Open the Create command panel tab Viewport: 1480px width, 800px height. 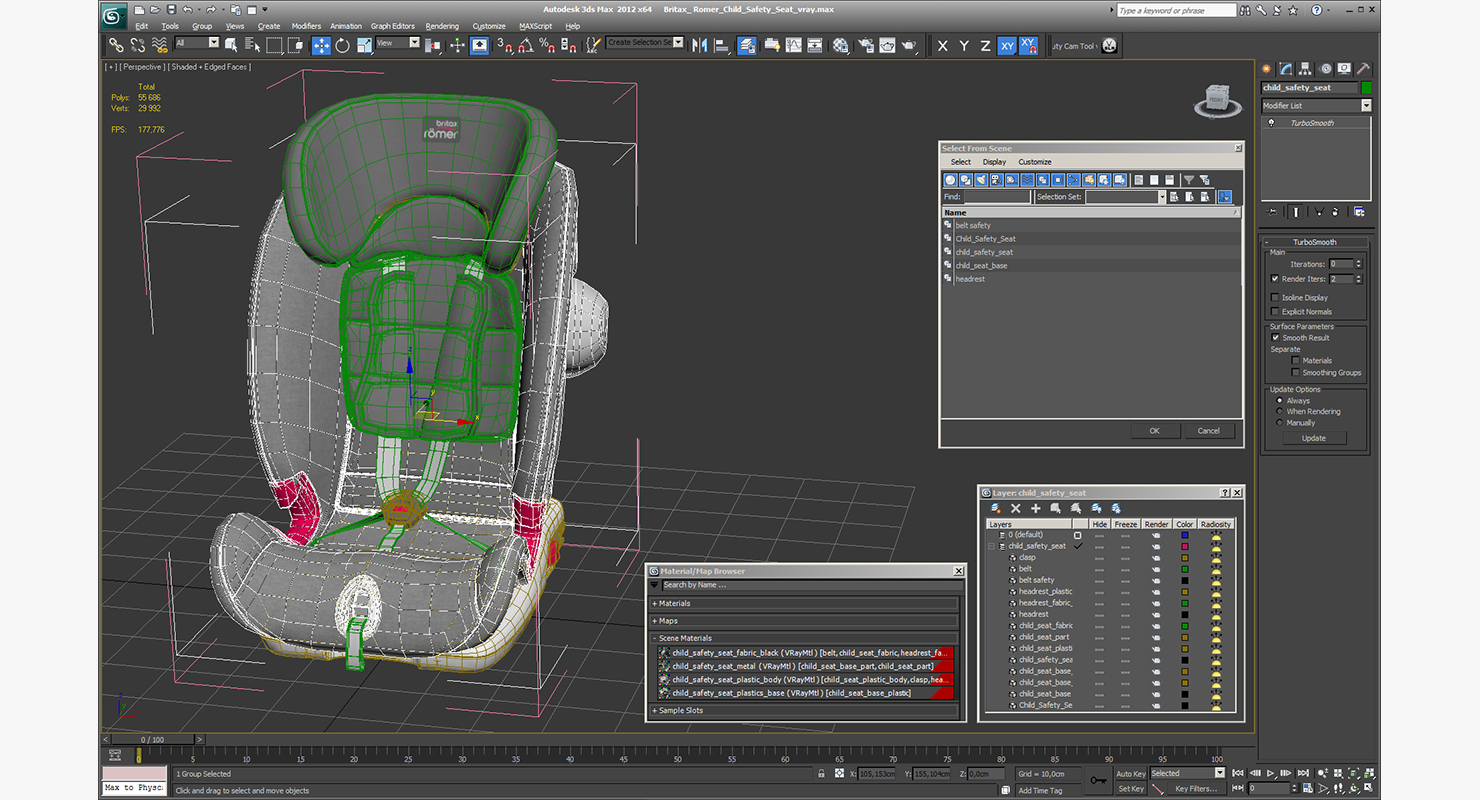(1267, 69)
